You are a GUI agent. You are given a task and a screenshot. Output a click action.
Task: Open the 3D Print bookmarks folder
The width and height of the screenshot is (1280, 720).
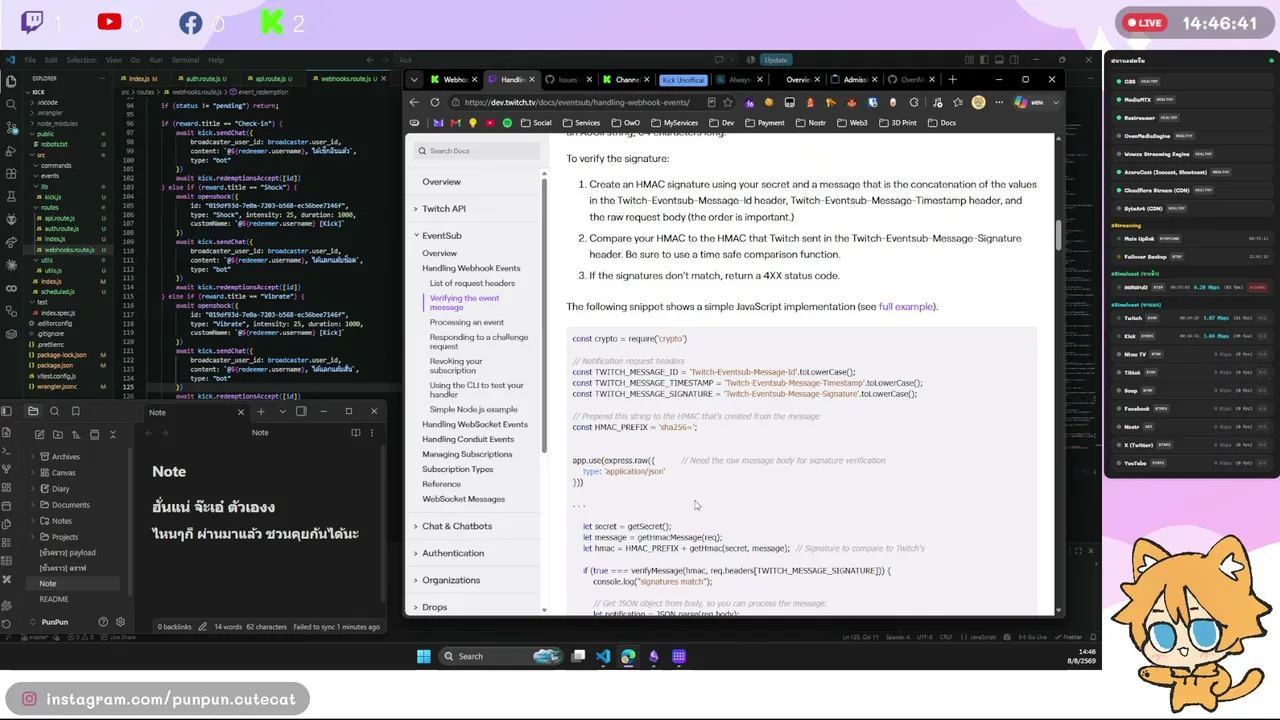(897, 123)
